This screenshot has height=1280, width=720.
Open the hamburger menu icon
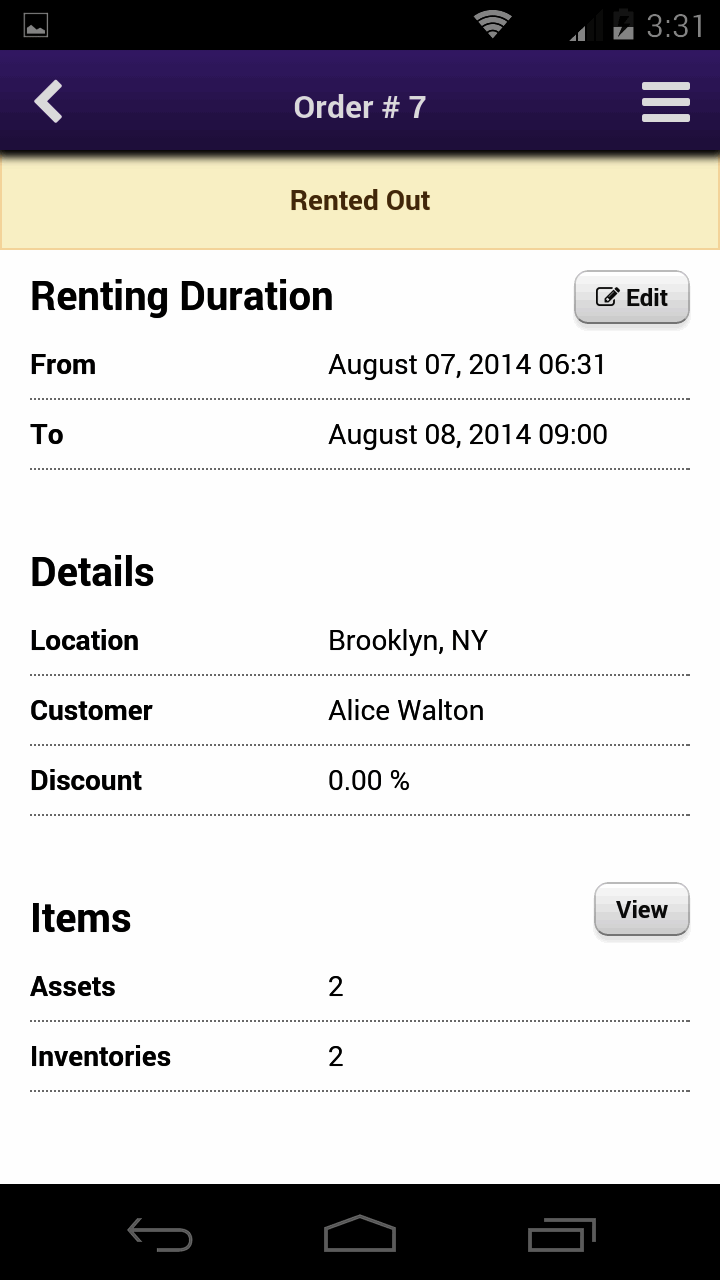[665, 103]
